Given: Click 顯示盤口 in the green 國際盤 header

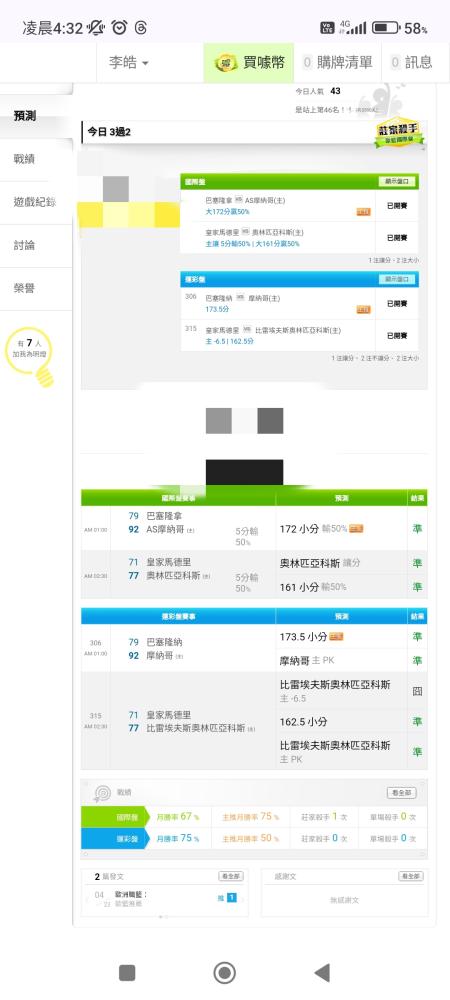Looking at the screenshot, I should point(396,182).
